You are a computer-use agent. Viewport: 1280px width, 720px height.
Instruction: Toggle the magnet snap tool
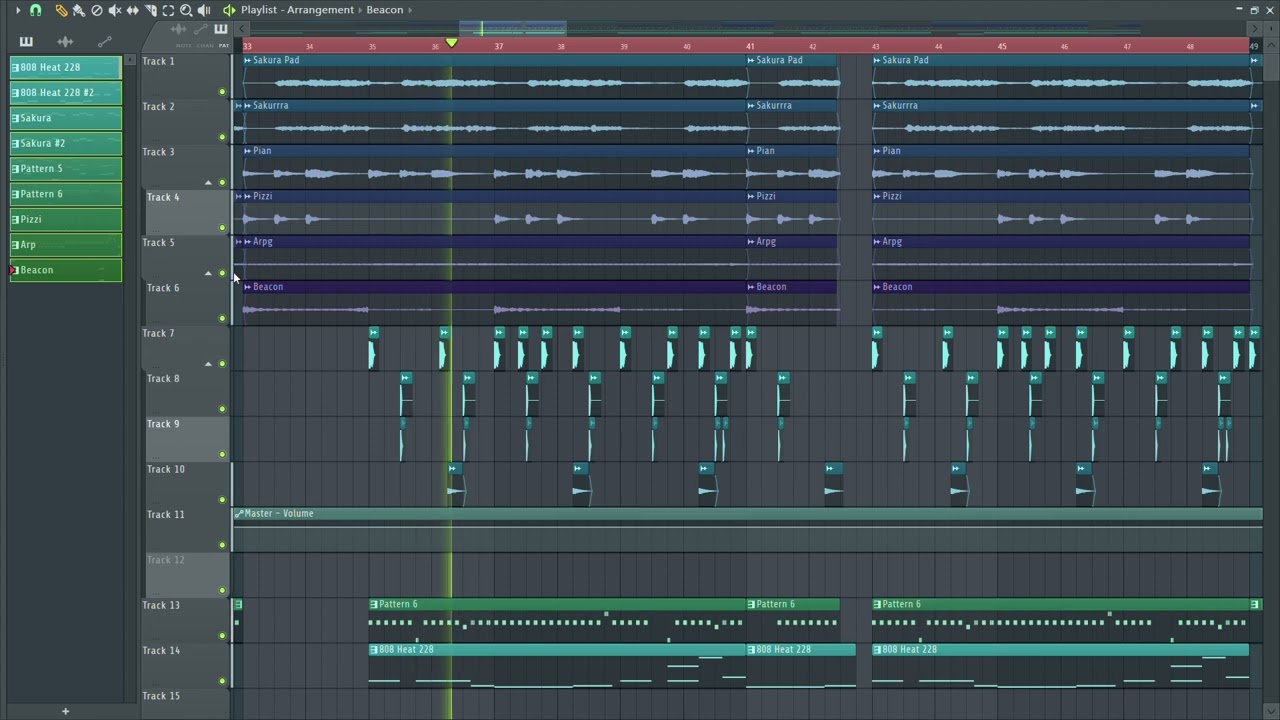(x=36, y=10)
